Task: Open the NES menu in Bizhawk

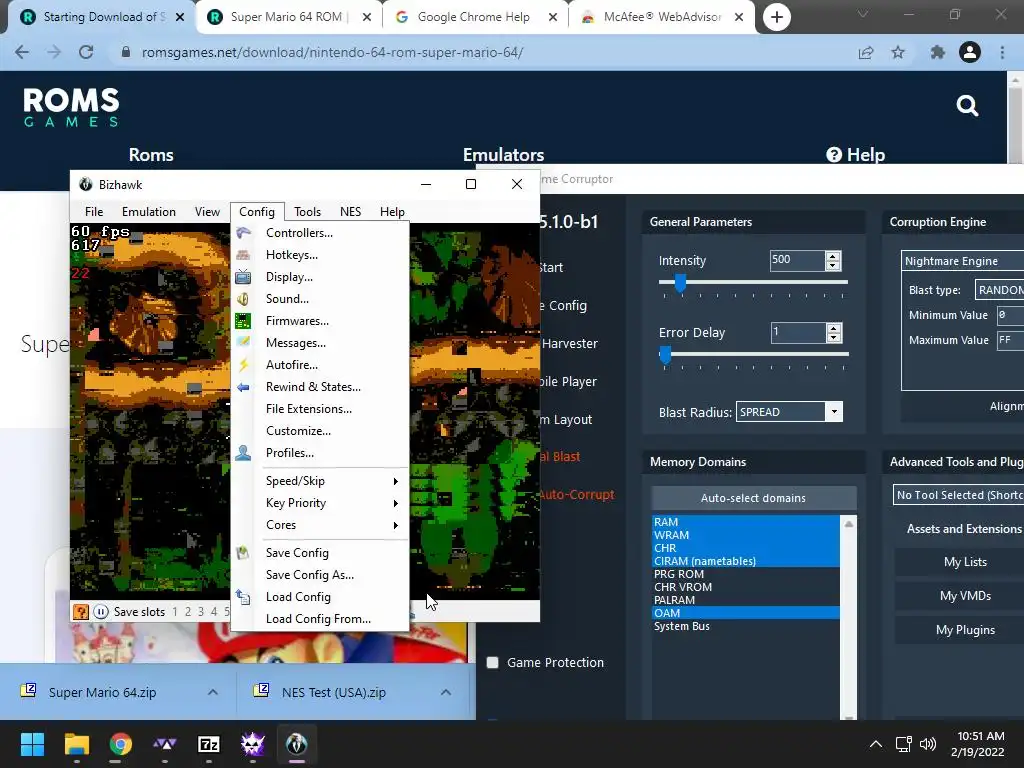Action: (x=351, y=212)
